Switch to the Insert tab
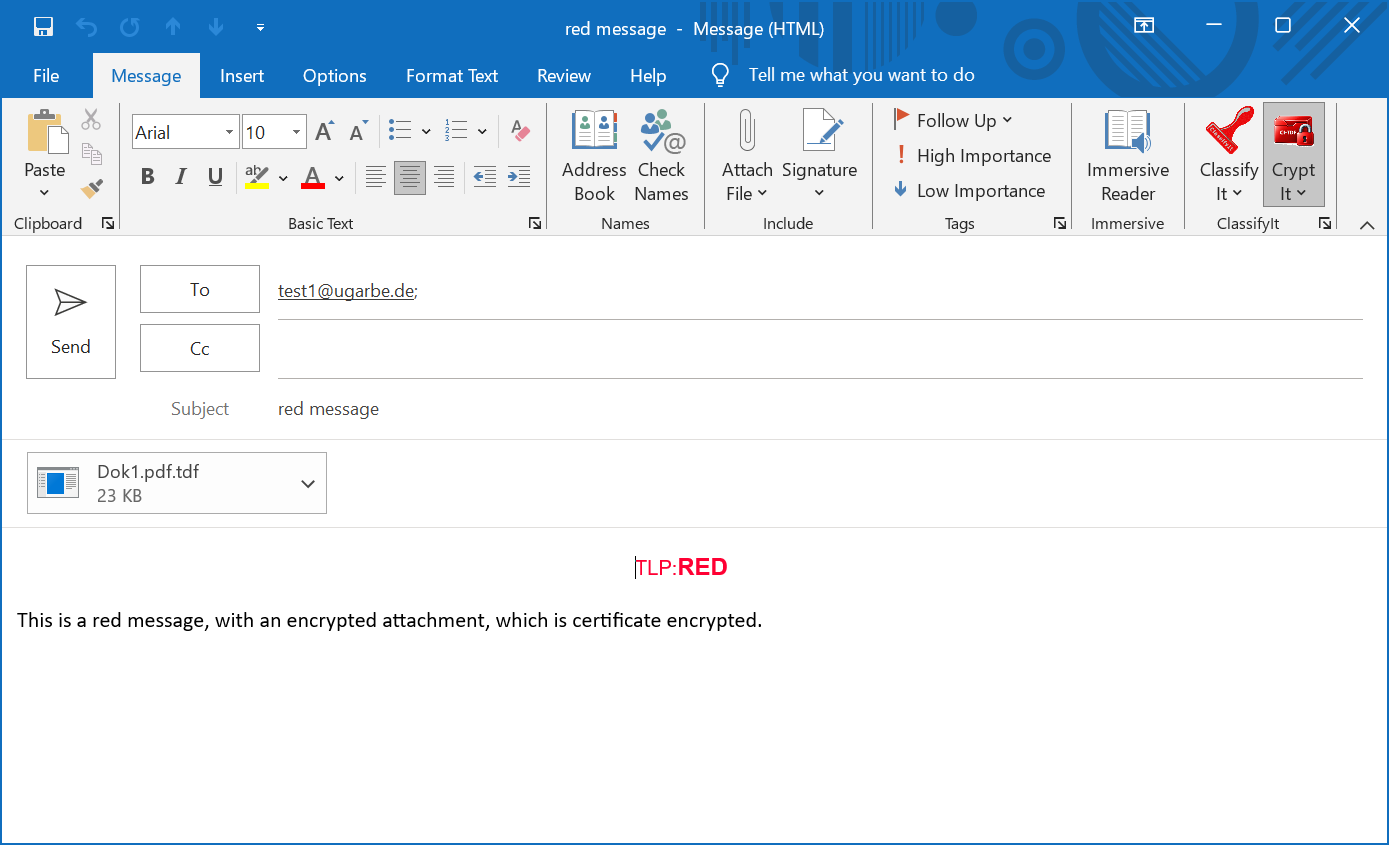The height and width of the screenshot is (845, 1389). [242, 76]
